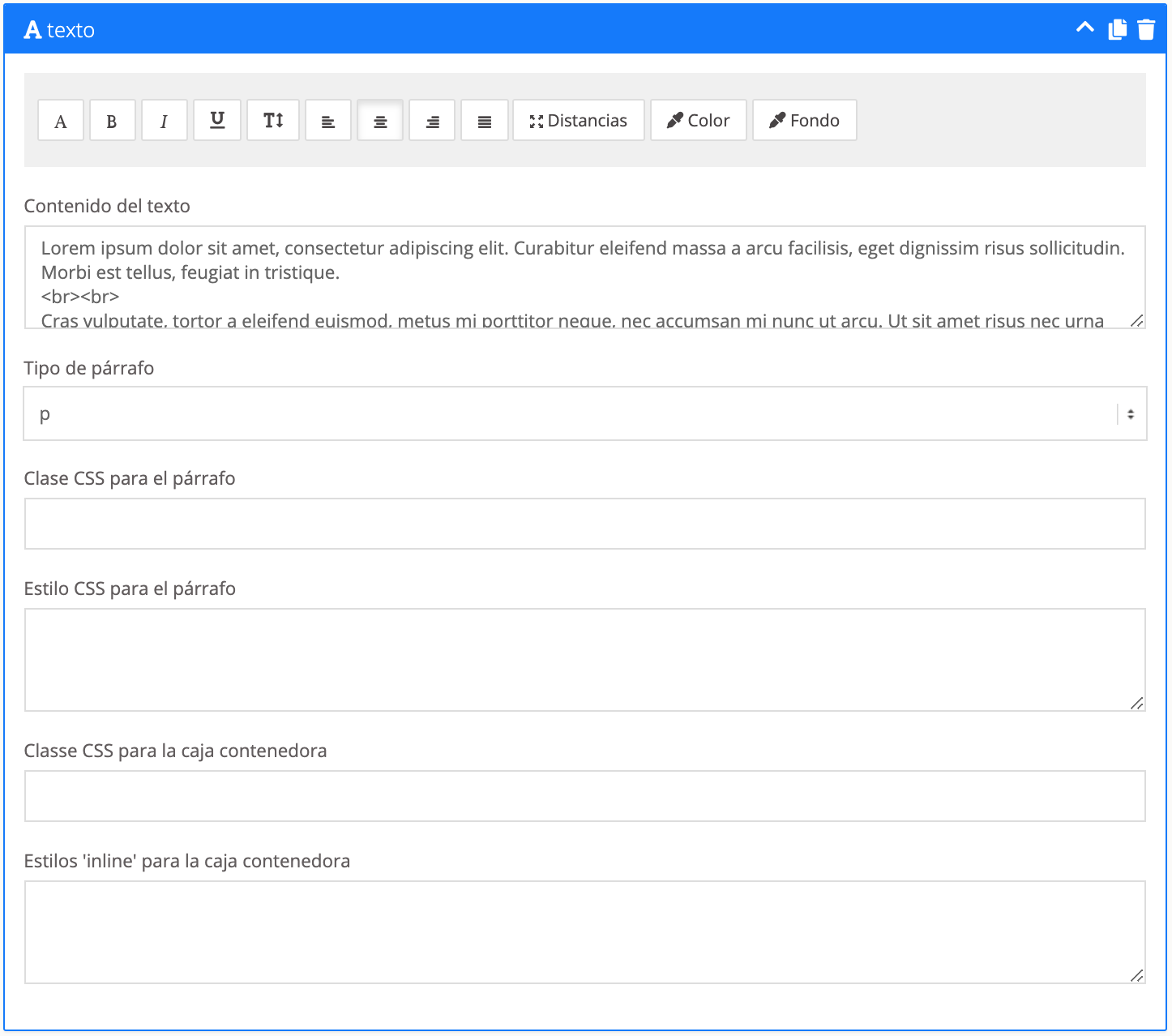Click inside the Contenido del texto textarea

pos(584,277)
